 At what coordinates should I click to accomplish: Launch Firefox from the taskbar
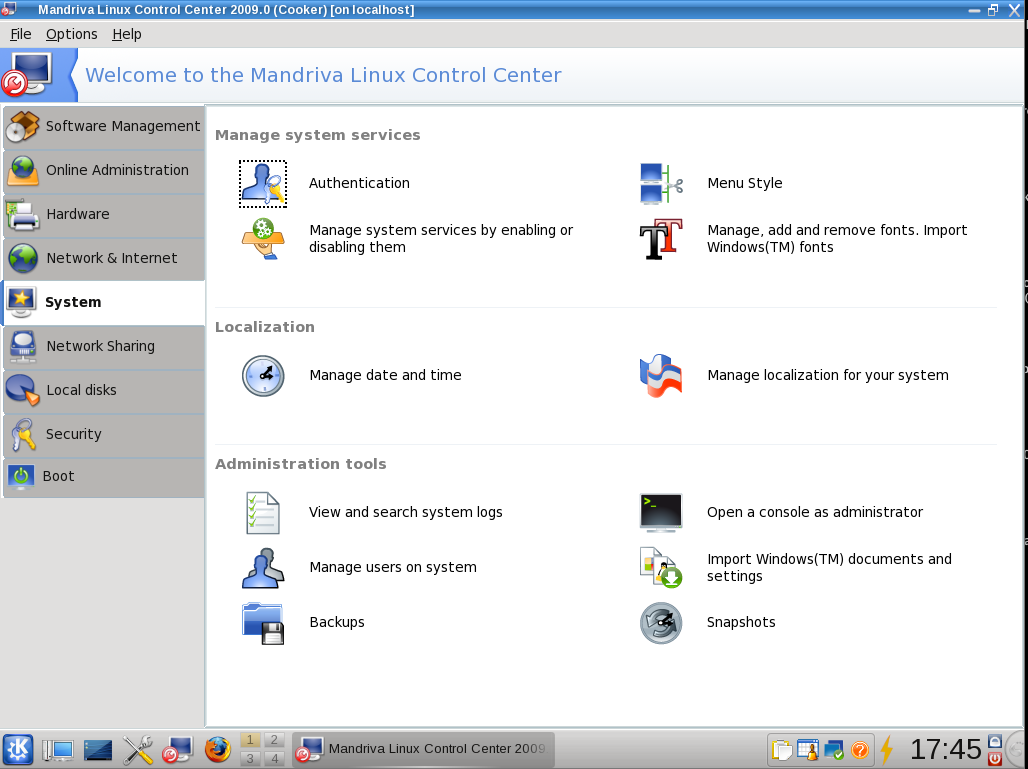217,749
